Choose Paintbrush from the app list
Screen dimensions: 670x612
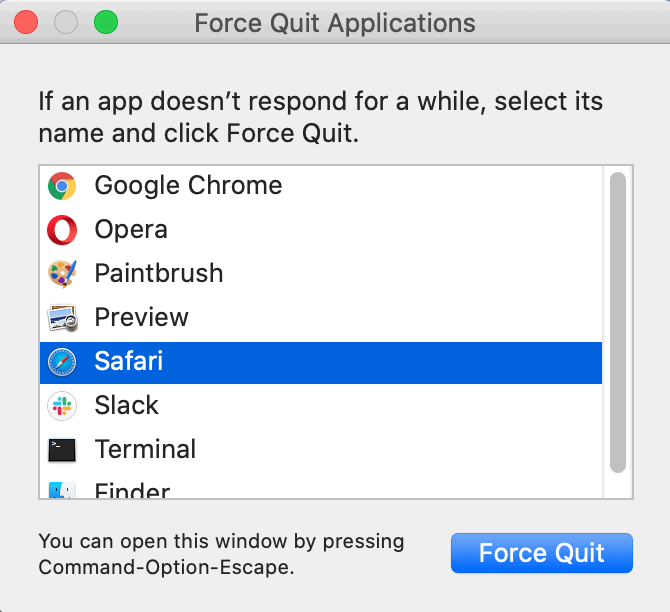tap(159, 274)
